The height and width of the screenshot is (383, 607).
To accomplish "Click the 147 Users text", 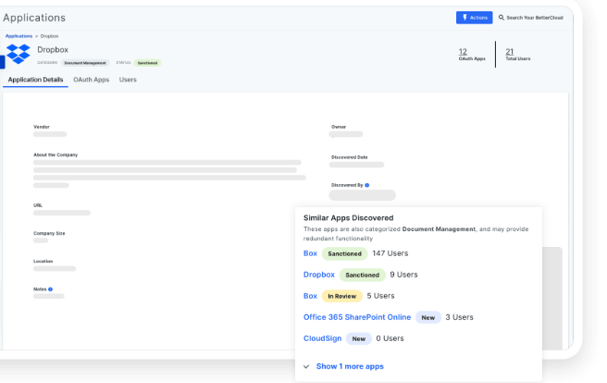I will point(390,254).
